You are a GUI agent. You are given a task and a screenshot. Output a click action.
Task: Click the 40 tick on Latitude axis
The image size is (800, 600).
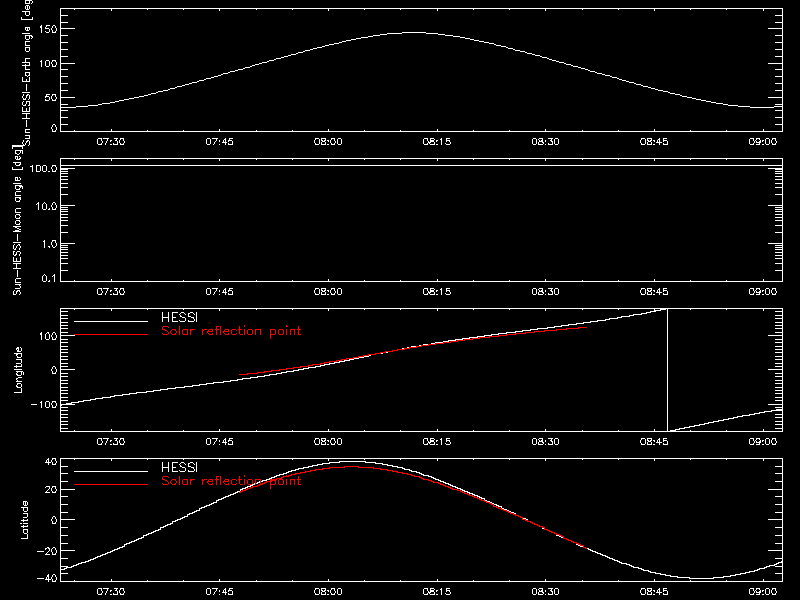51,462
